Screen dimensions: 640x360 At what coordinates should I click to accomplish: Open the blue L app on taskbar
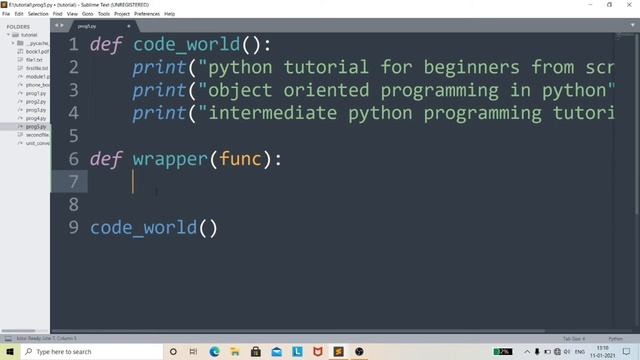298,351
